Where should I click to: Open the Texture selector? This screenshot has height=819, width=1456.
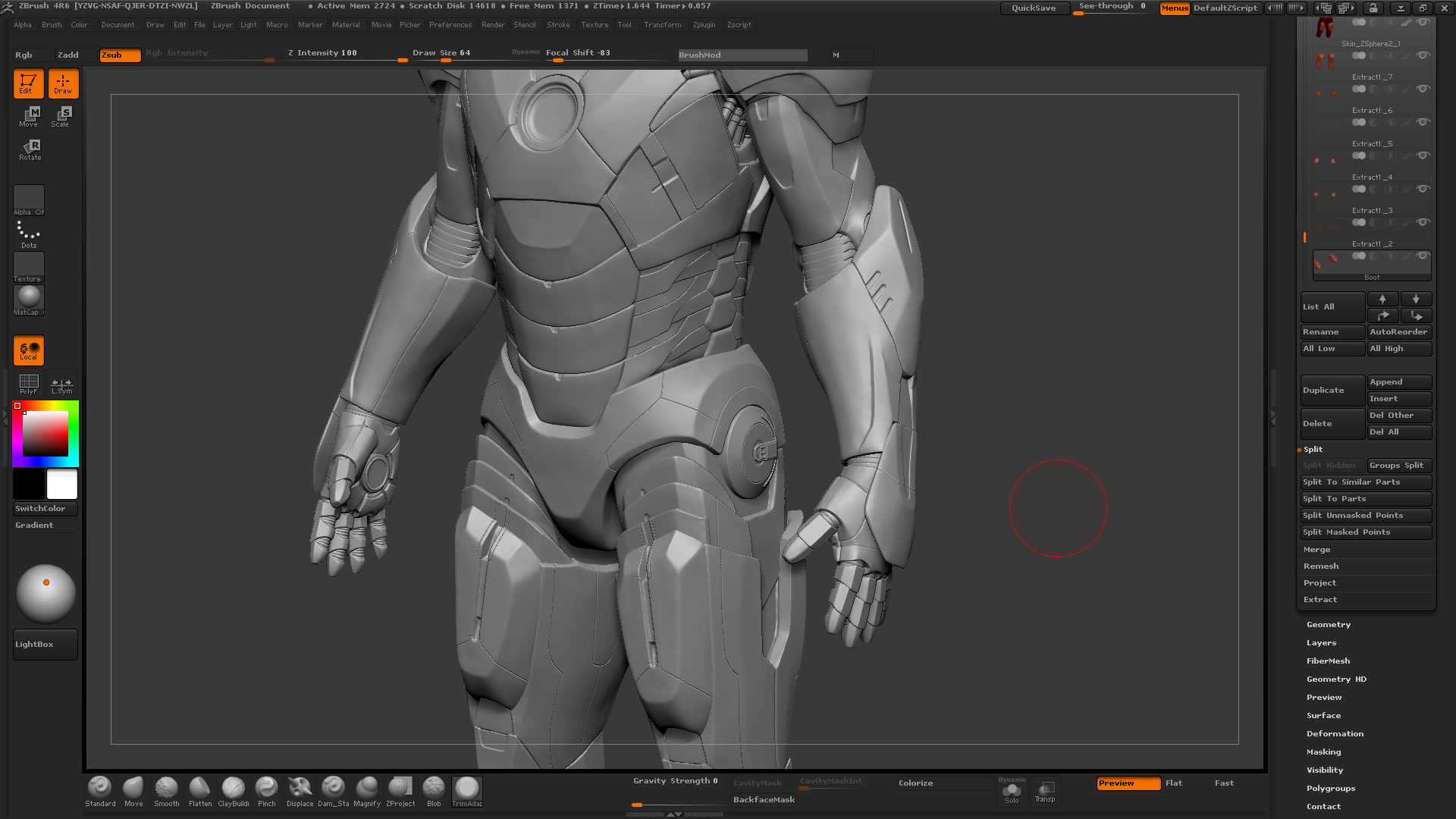(29, 267)
